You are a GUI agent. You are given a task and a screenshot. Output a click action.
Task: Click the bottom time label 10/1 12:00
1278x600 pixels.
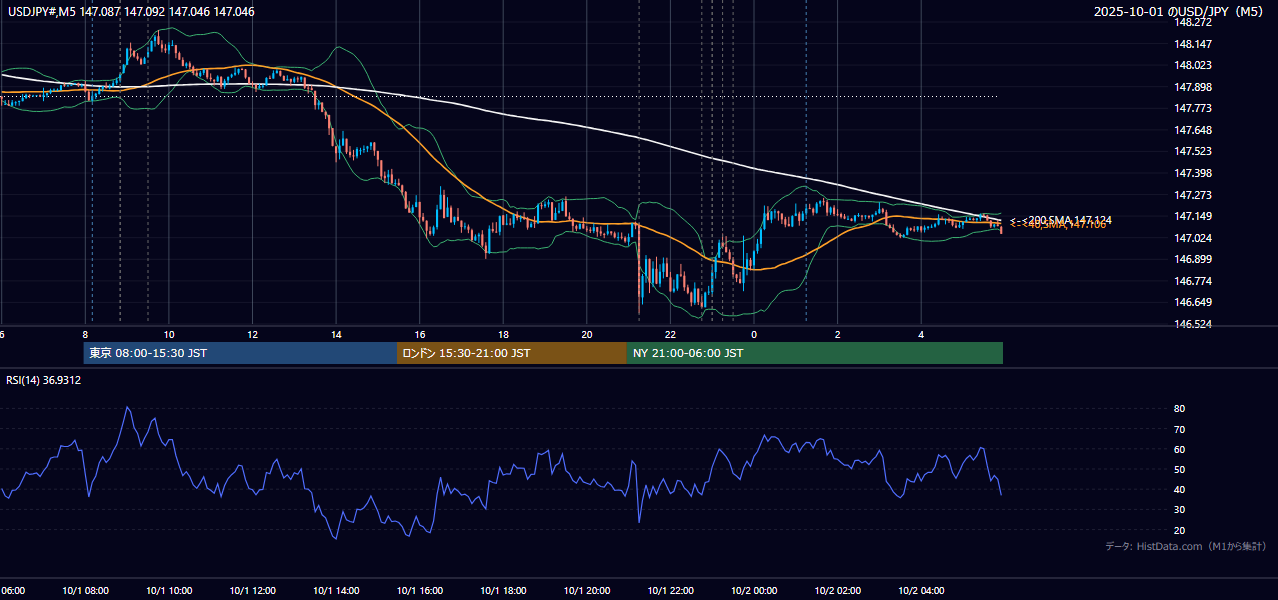point(252,590)
